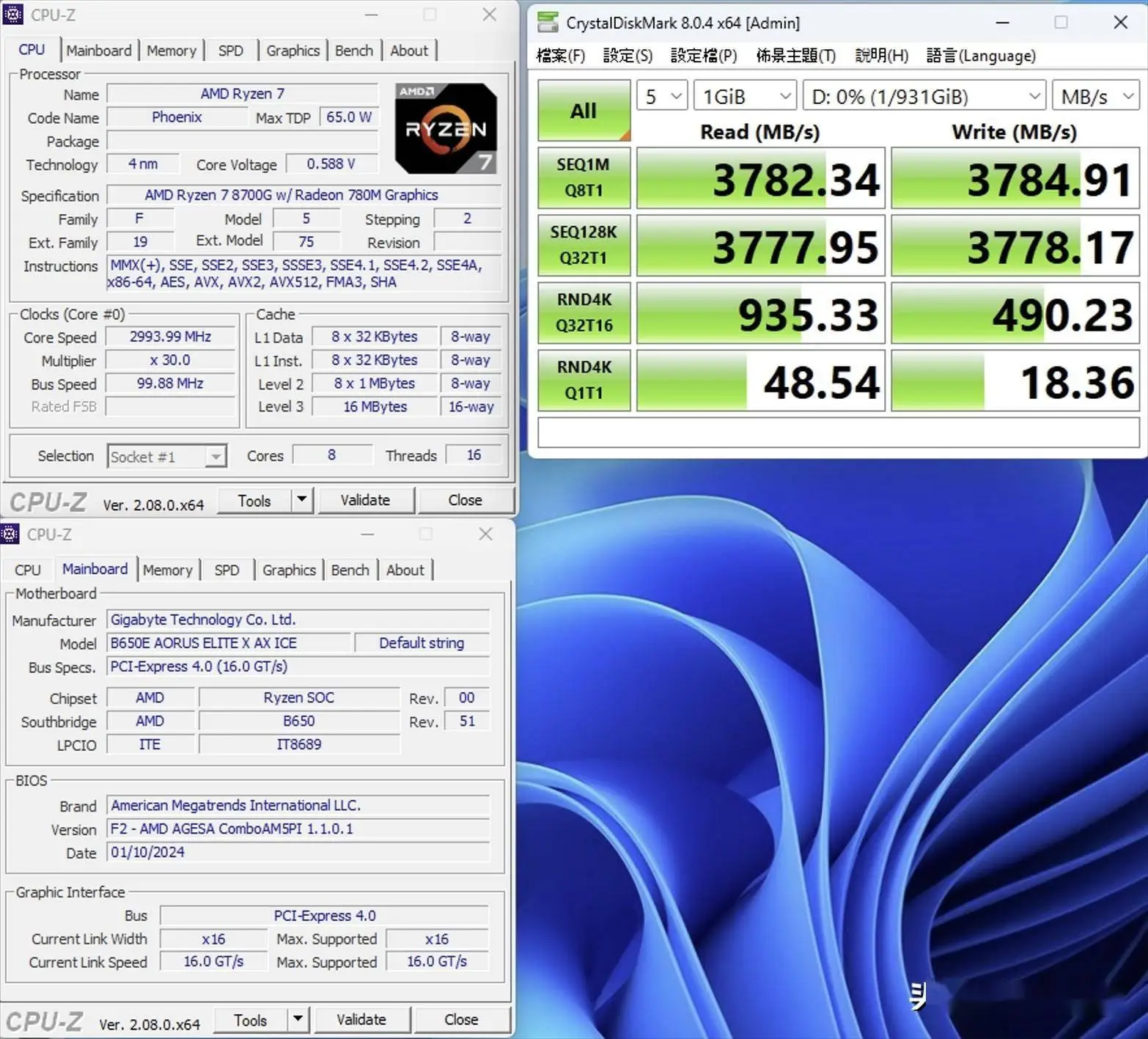Click the Manufacturer field Gigabyte Technology Co. Ltd.
Screen dimensions: 1148x1039
(x=298, y=620)
